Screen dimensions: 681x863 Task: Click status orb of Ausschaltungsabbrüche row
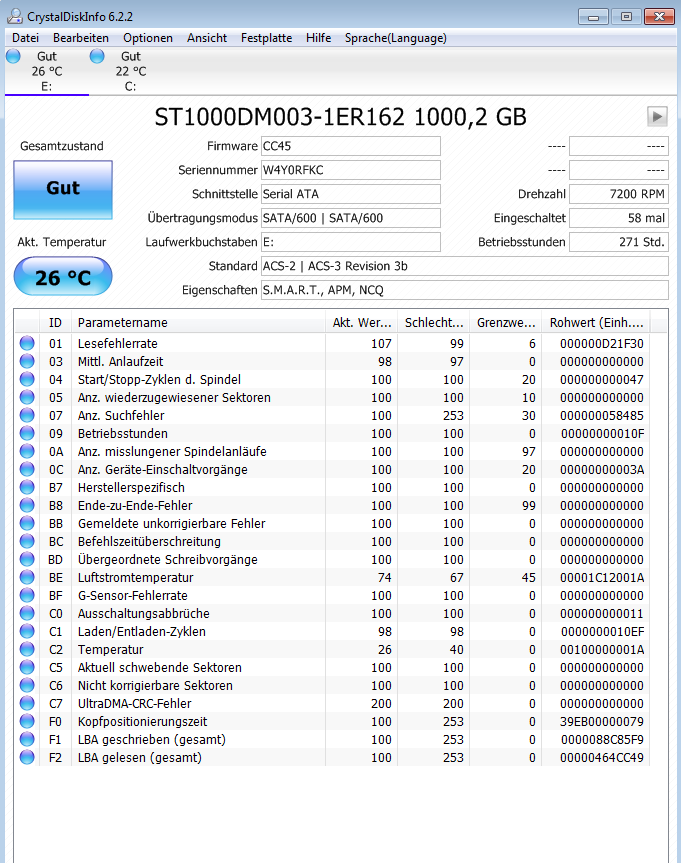click(27, 613)
